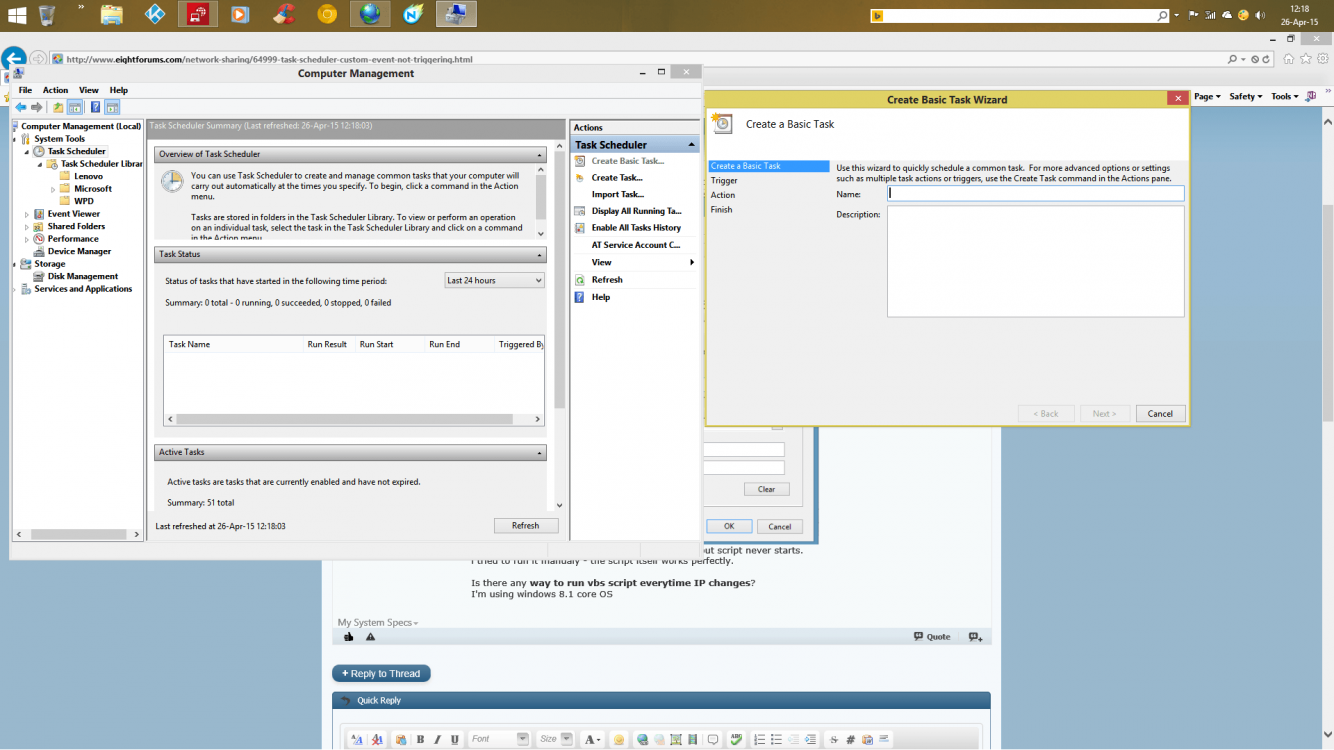Open the OneDrive cloud tray icon
Screen dimensions: 1334x750
[1226, 15]
